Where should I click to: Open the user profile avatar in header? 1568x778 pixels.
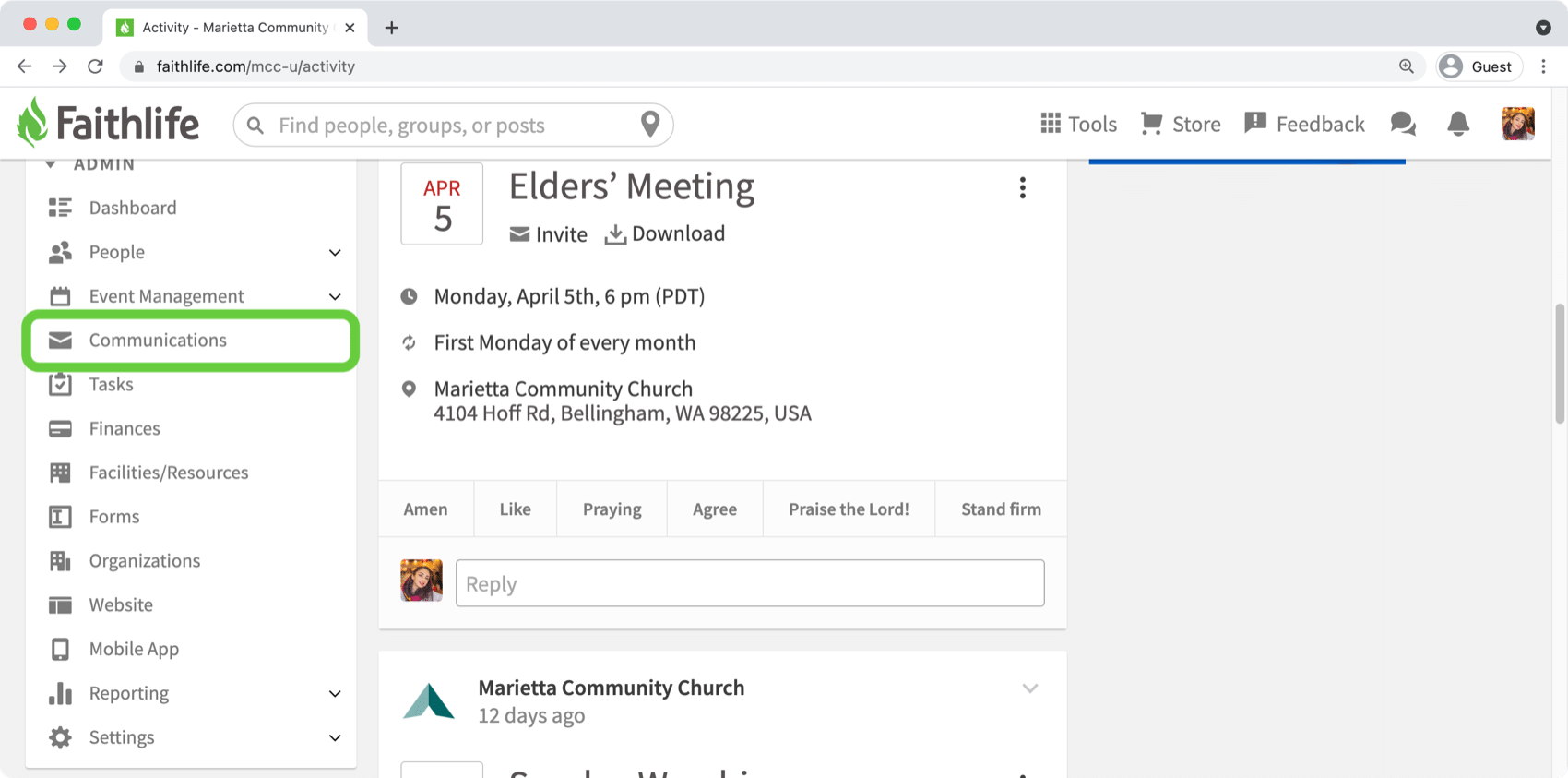coord(1517,124)
